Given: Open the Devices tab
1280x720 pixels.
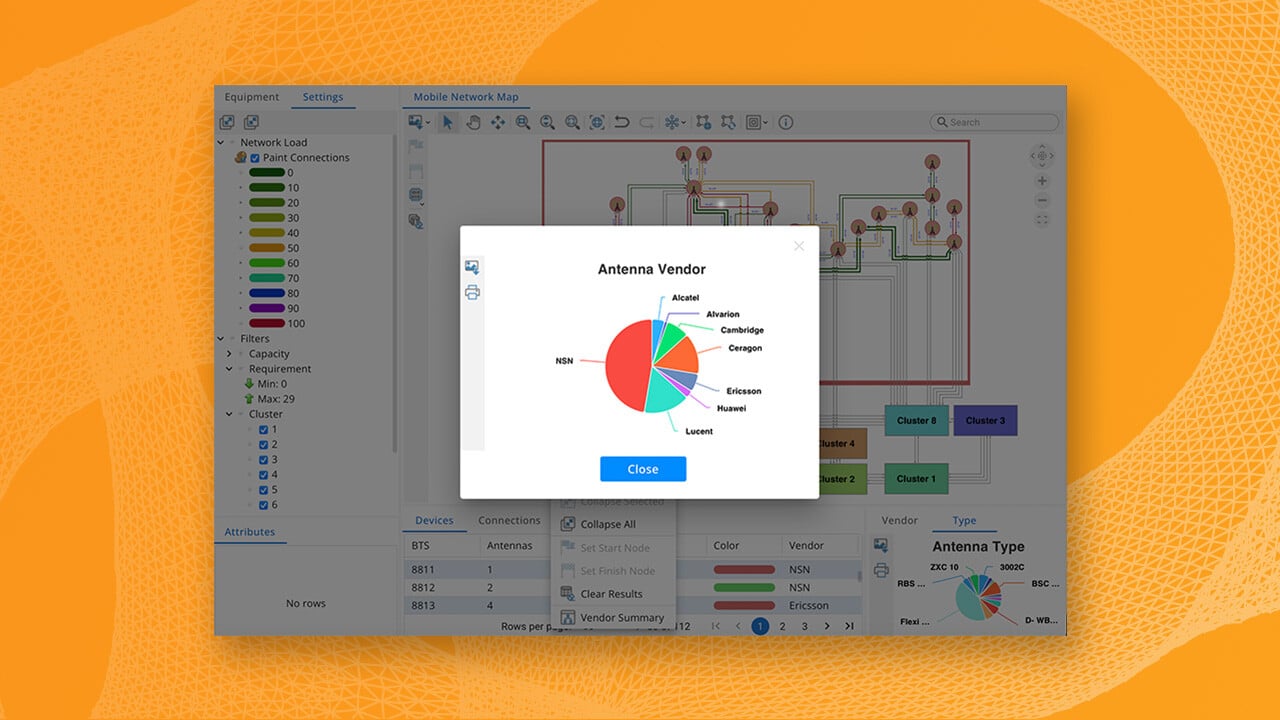Looking at the screenshot, I should click(x=434, y=520).
